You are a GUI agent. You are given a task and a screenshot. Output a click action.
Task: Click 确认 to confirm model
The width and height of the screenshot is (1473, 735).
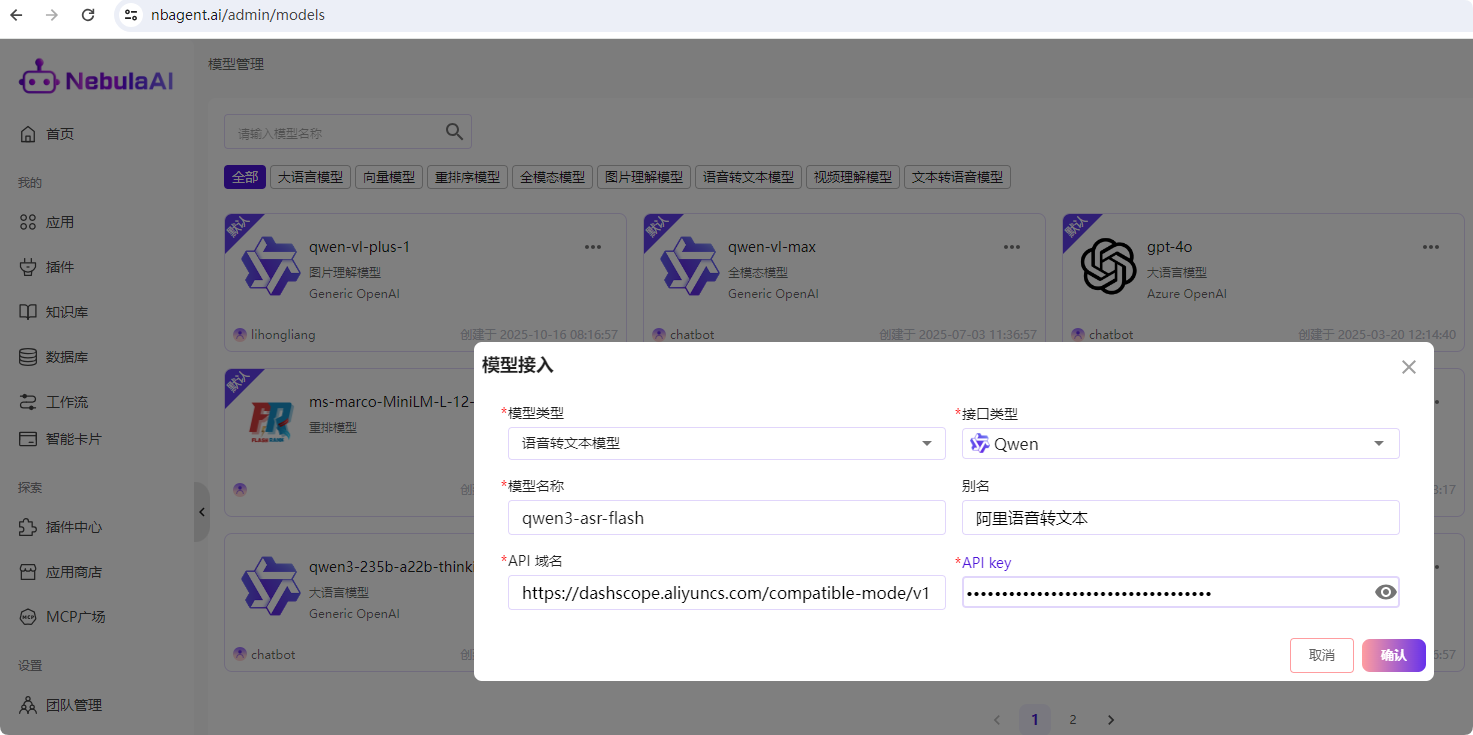pyautogui.click(x=1393, y=655)
